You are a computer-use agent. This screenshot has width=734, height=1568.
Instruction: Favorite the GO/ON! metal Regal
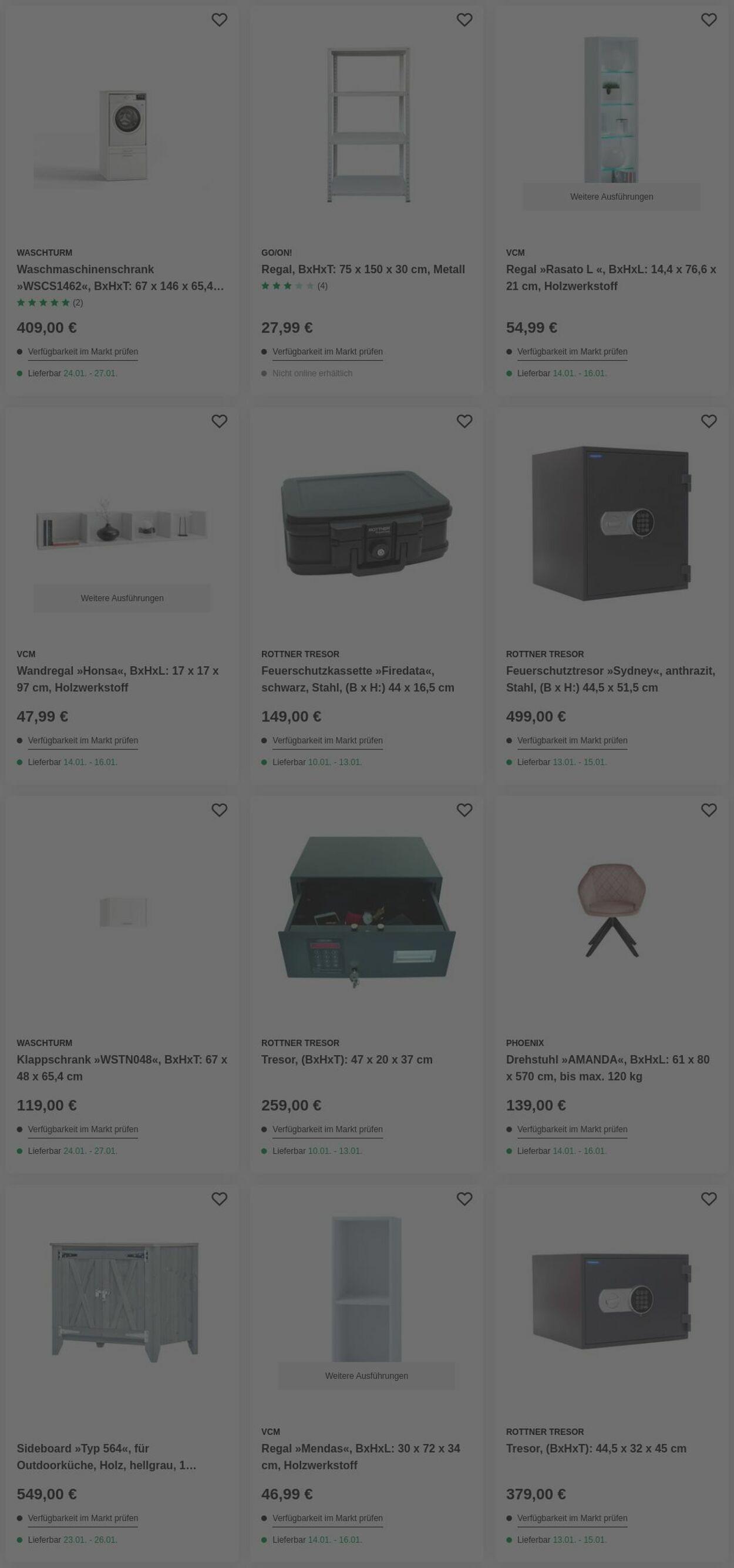[464, 20]
